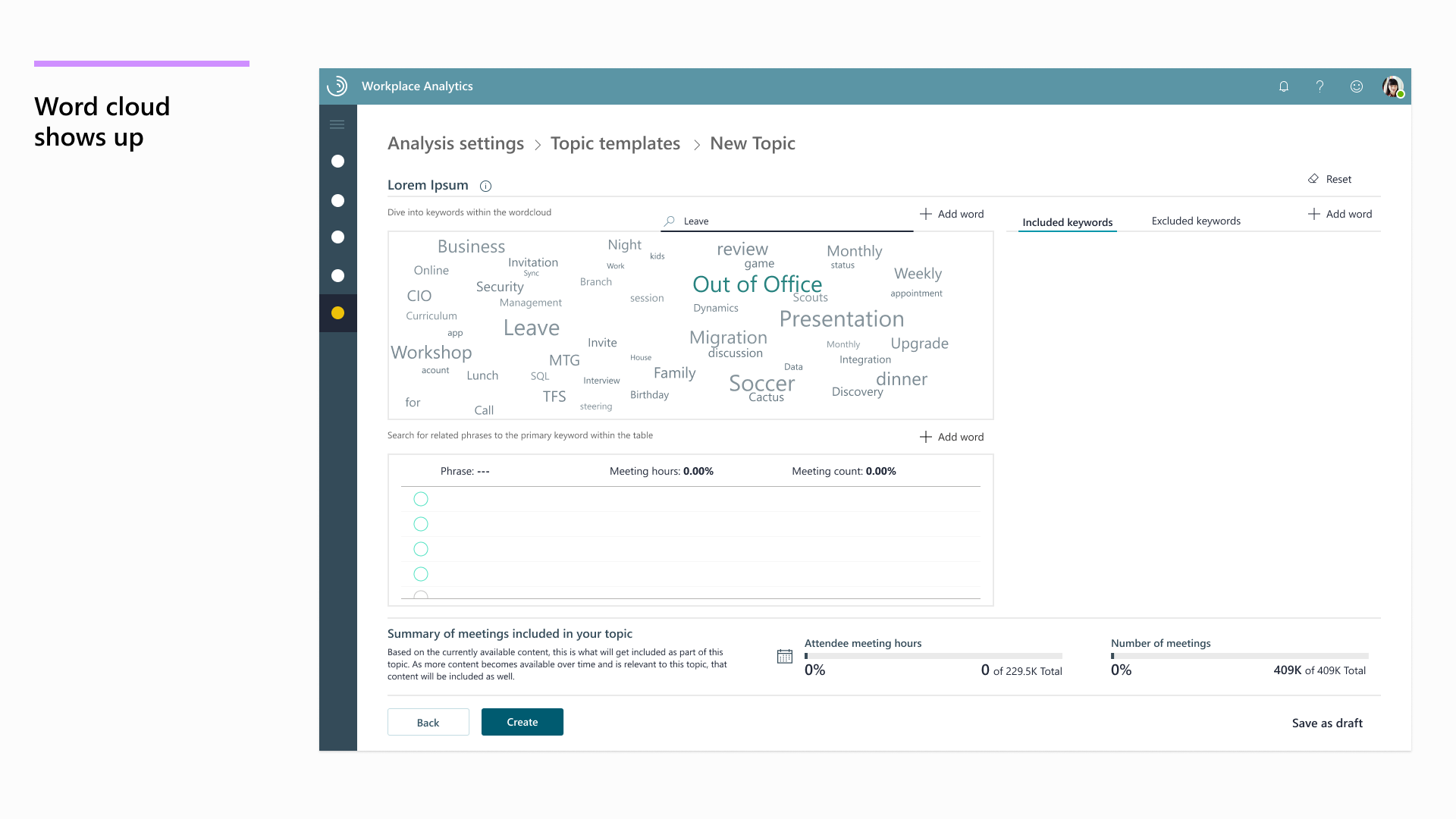This screenshot has width=1456, height=819.
Task: Open notifications via the bell icon
Action: coord(1283,86)
